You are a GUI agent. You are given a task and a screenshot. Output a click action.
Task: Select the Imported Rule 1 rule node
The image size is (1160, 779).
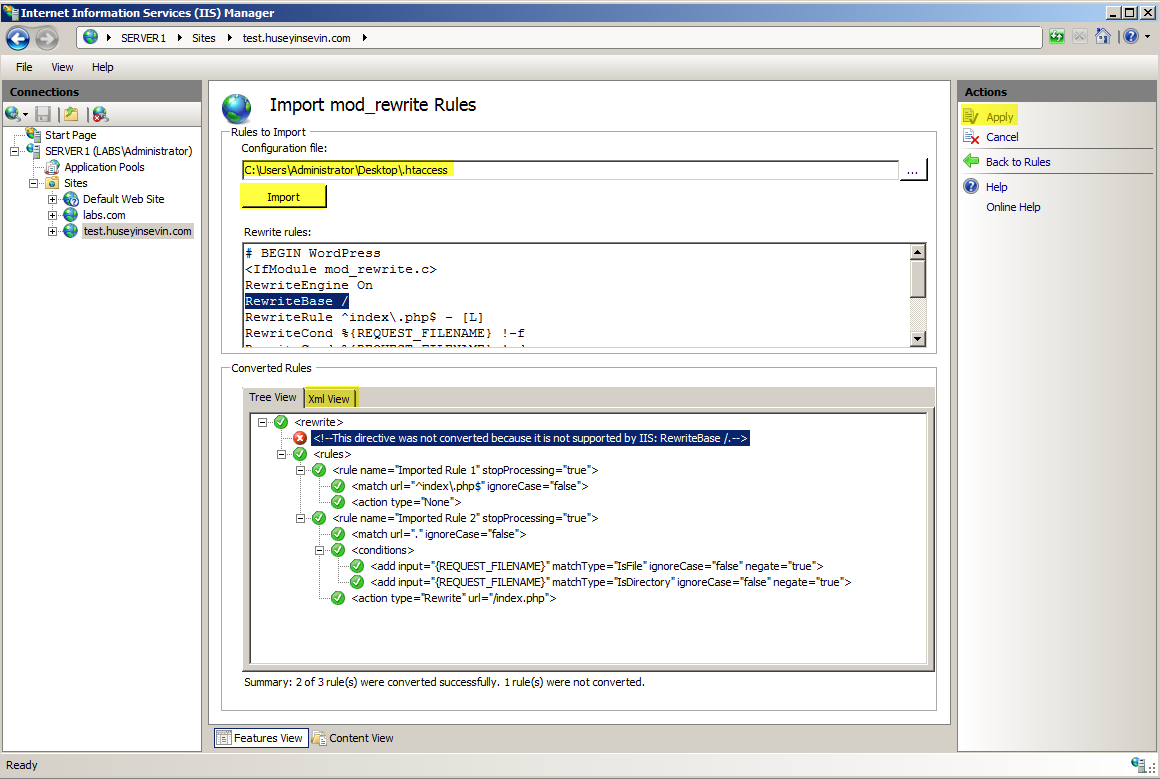(465, 471)
